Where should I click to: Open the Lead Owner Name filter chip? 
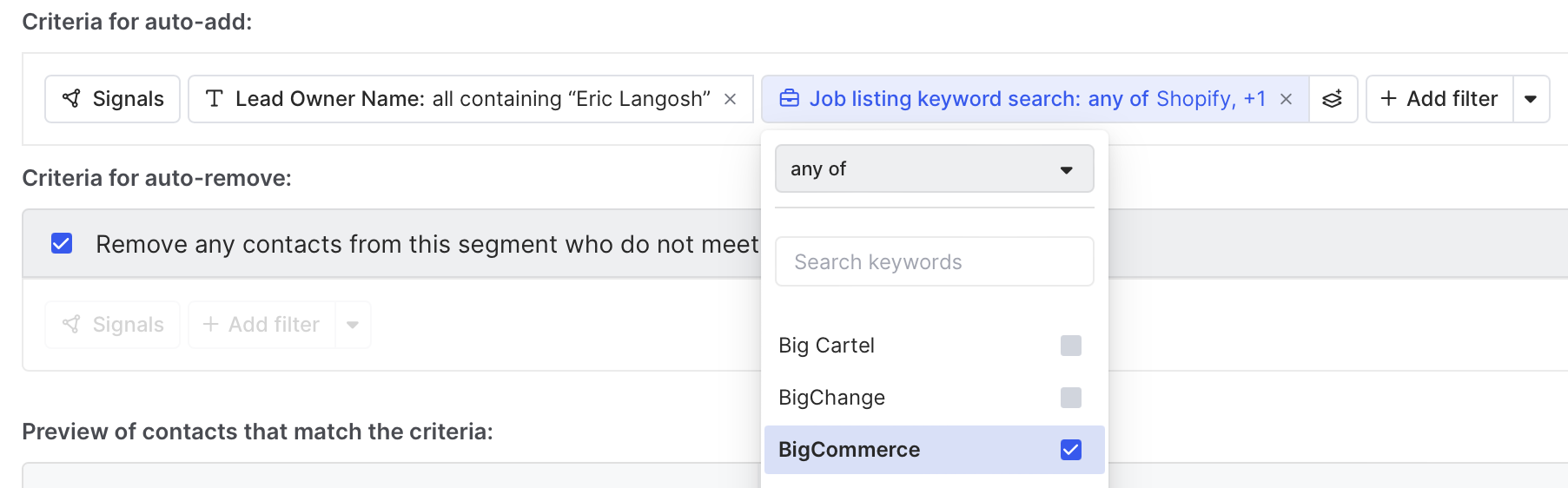460,99
